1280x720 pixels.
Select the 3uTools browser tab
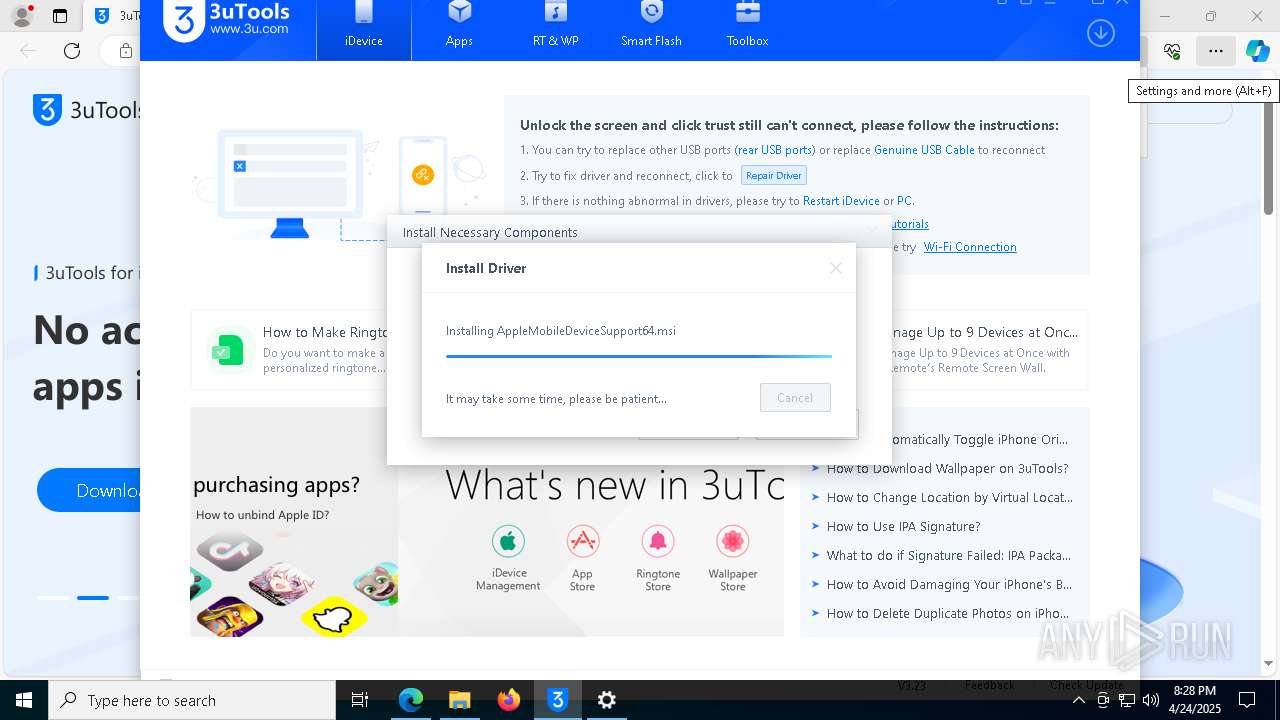(116, 16)
